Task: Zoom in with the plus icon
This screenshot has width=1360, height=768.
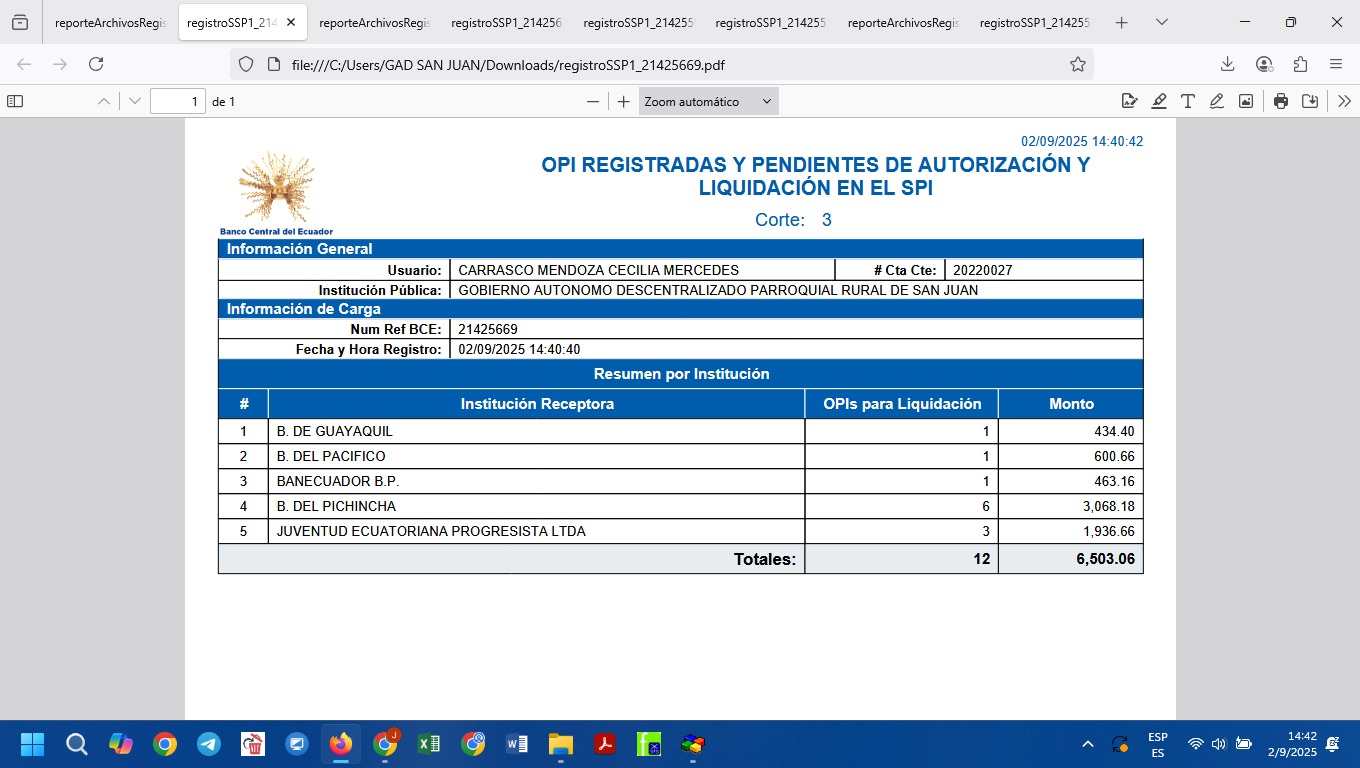Action: coord(623,101)
